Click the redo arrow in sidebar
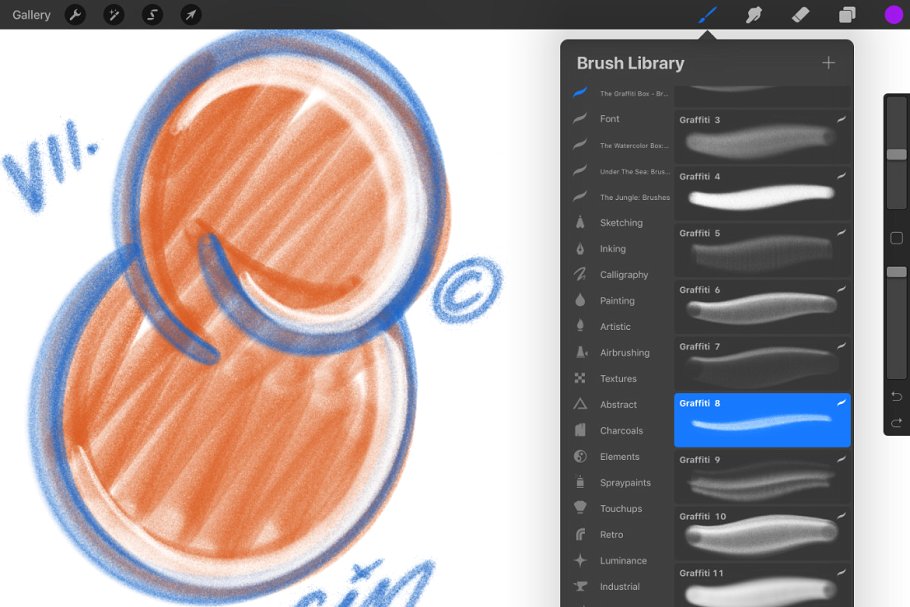910x607 pixels. (897, 422)
